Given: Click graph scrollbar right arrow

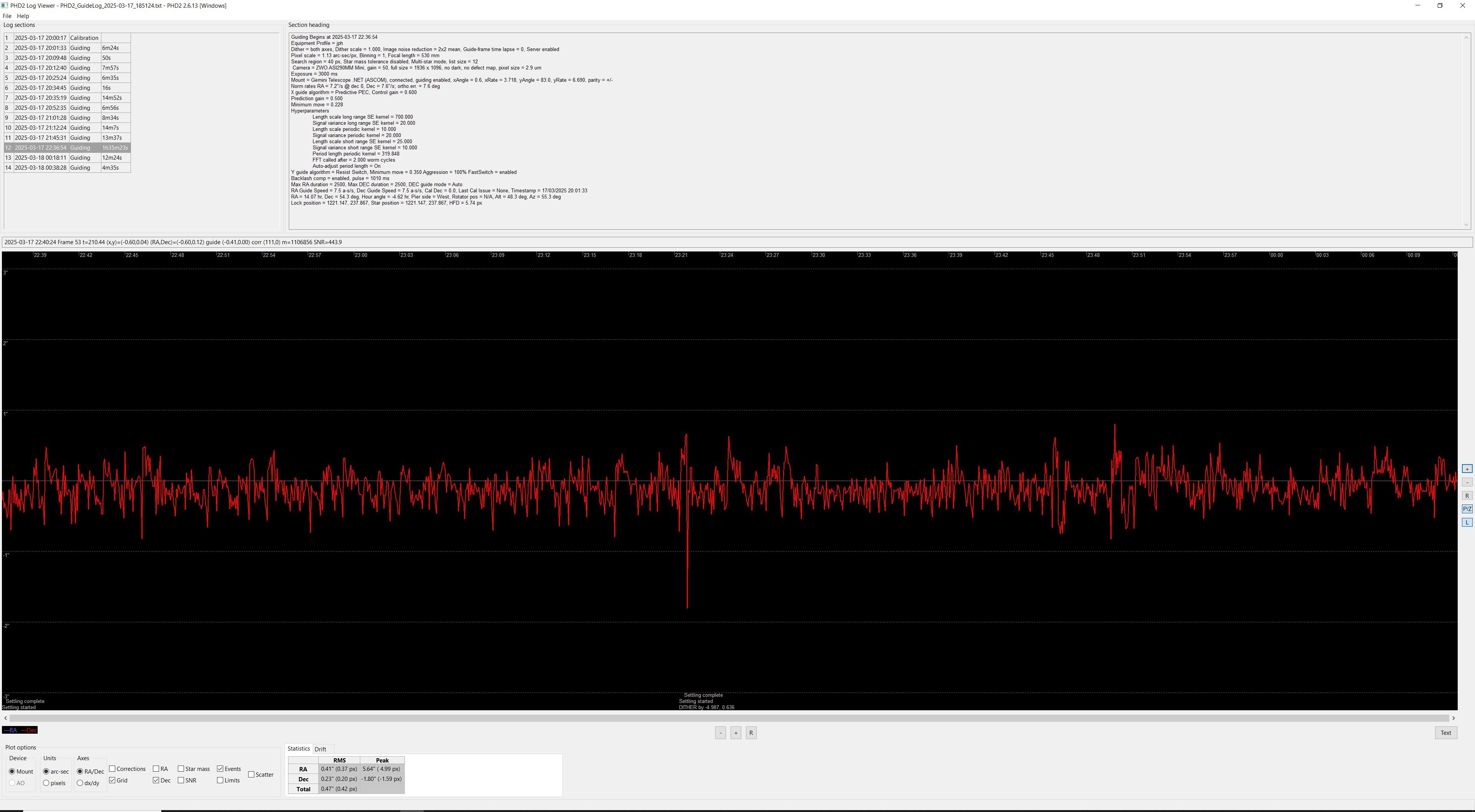Looking at the screenshot, I should click(1453, 718).
